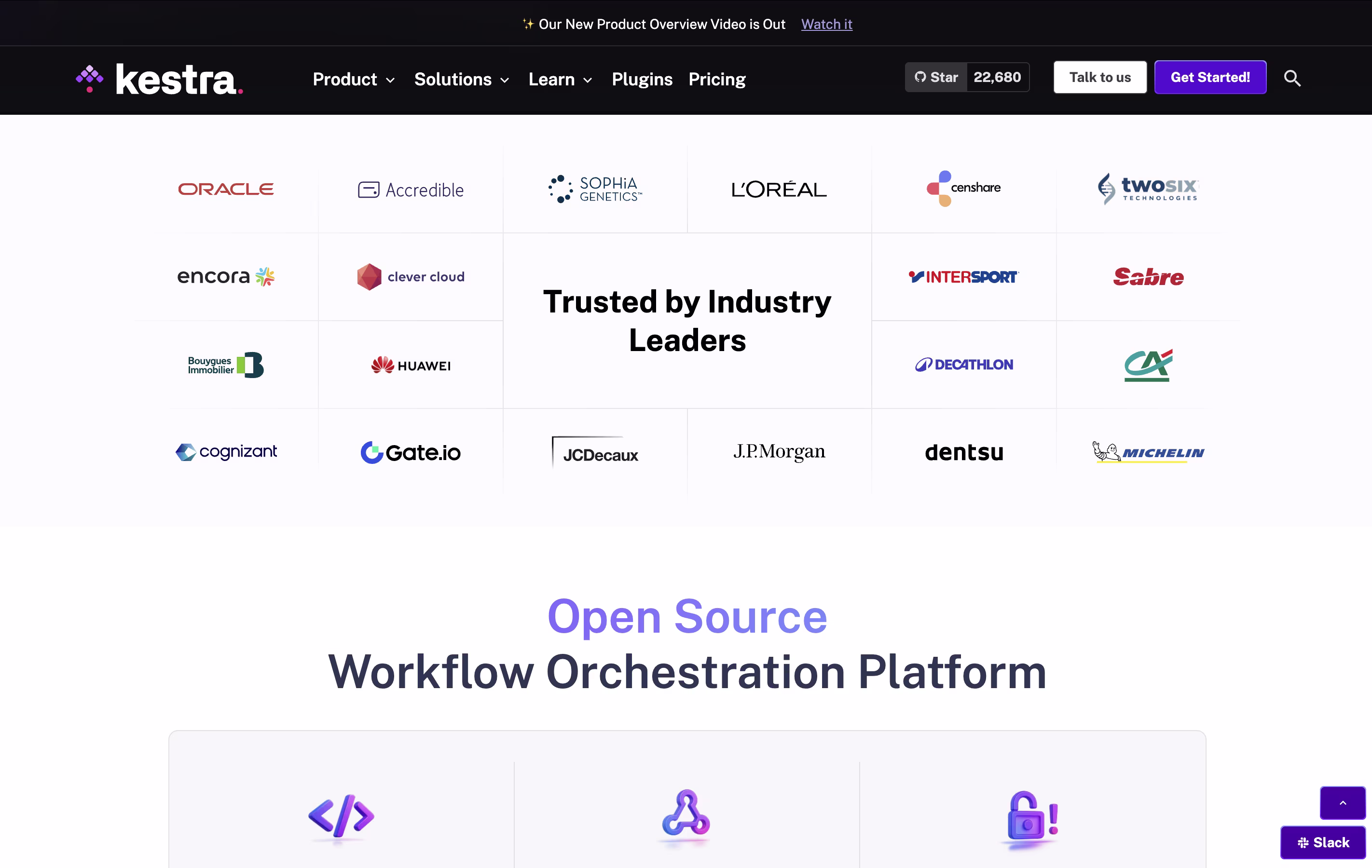Click the Michelin logo
This screenshot has width=1372, height=868.
pos(1148,452)
